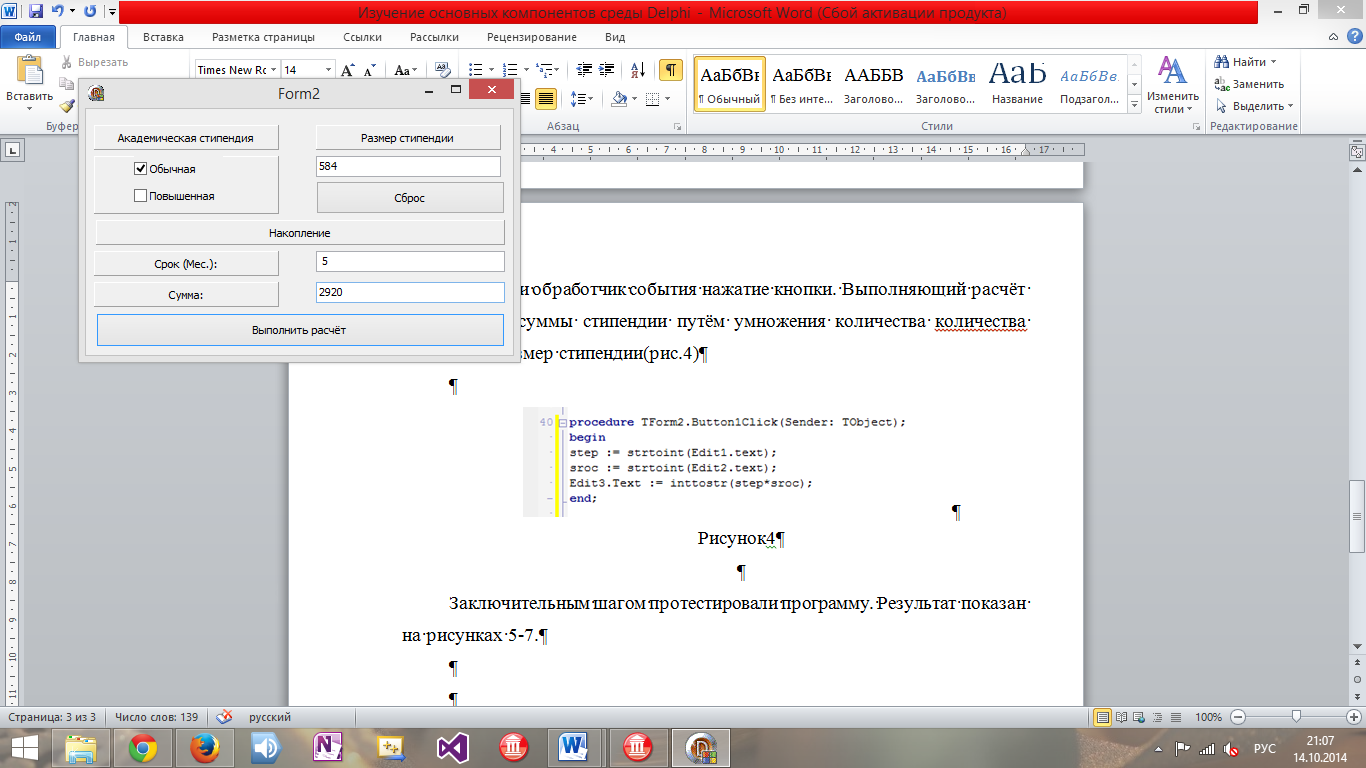1366x768 pixels.
Task: Collapse the ribbon with the caret icon
Action: tap(1333, 37)
